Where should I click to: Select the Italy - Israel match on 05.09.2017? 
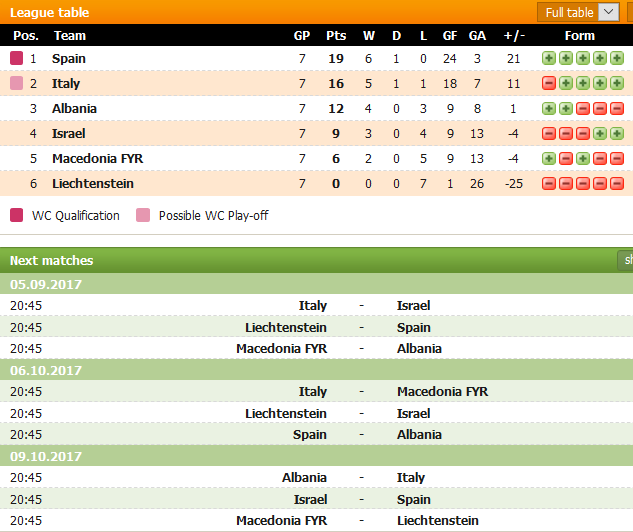[316, 306]
